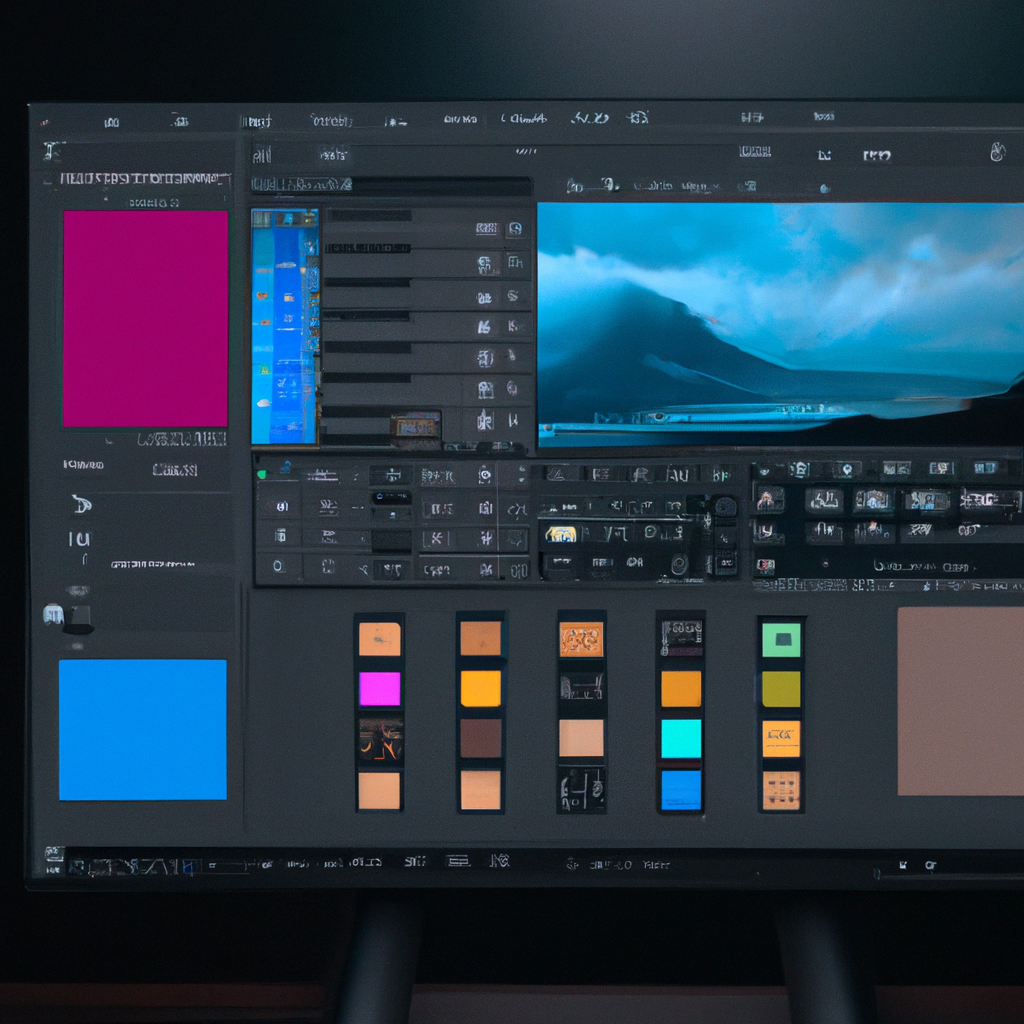Toggle the first layer row's right-side icon
Image resolution: width=1024 pixels, height=1024 pixels.
[514, 228]
